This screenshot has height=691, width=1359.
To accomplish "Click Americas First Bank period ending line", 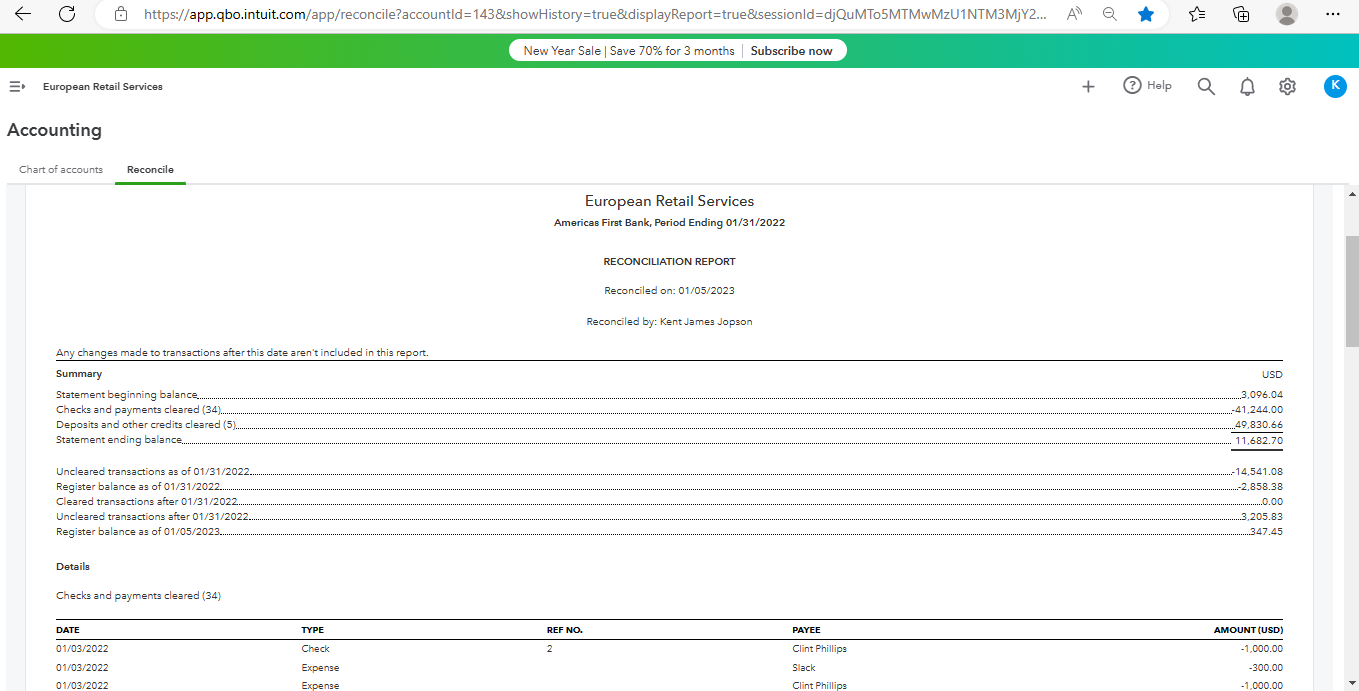I will click(x=669, y=223).
